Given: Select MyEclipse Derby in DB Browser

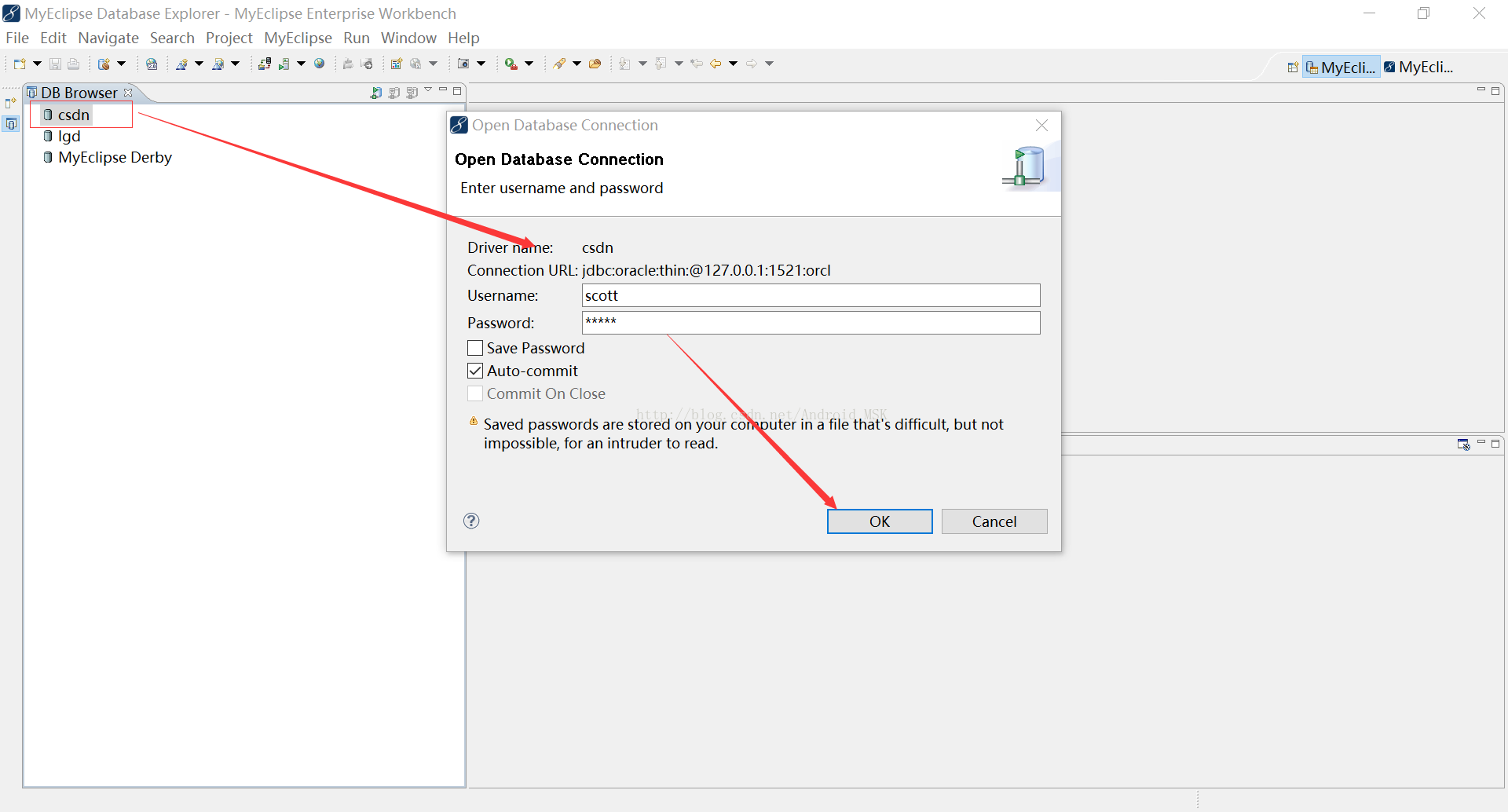Looking at the screenshot, I should pyautogui.click(x=108, y=157).
